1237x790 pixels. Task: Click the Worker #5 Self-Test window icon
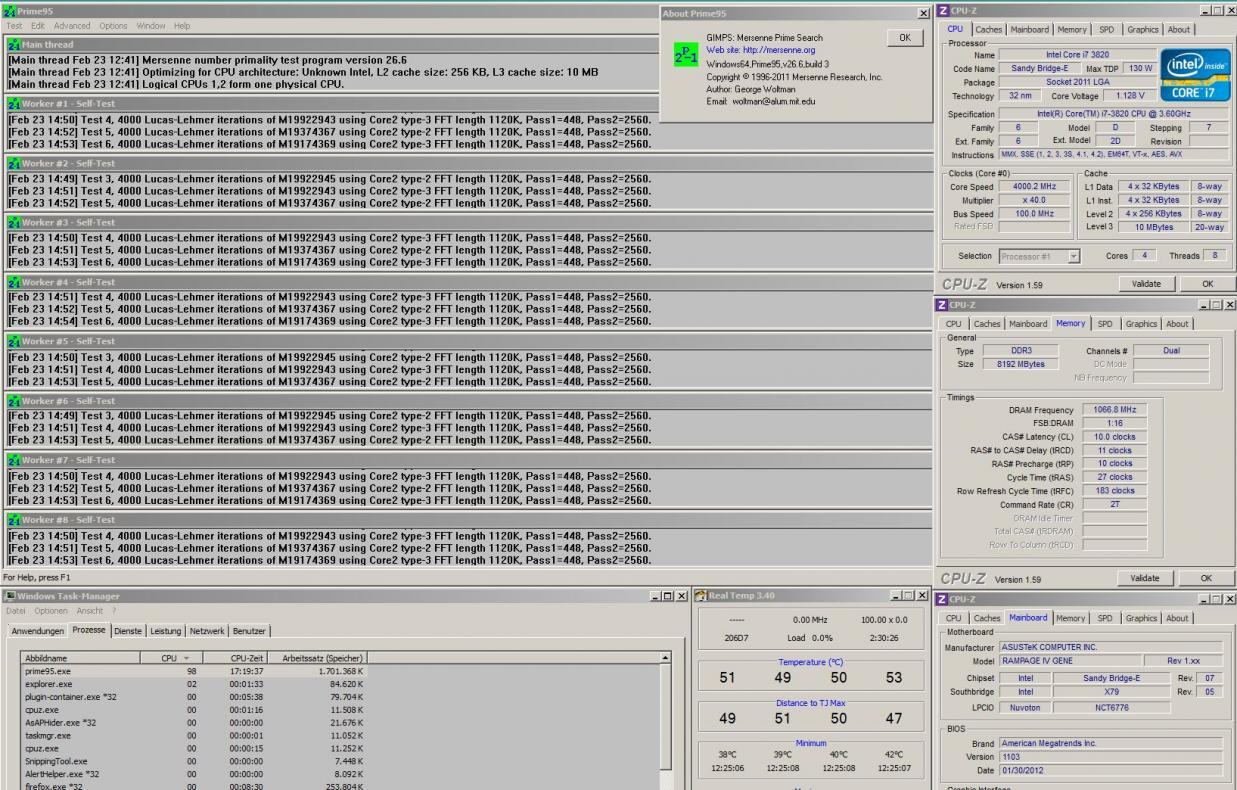coord(13,341)
